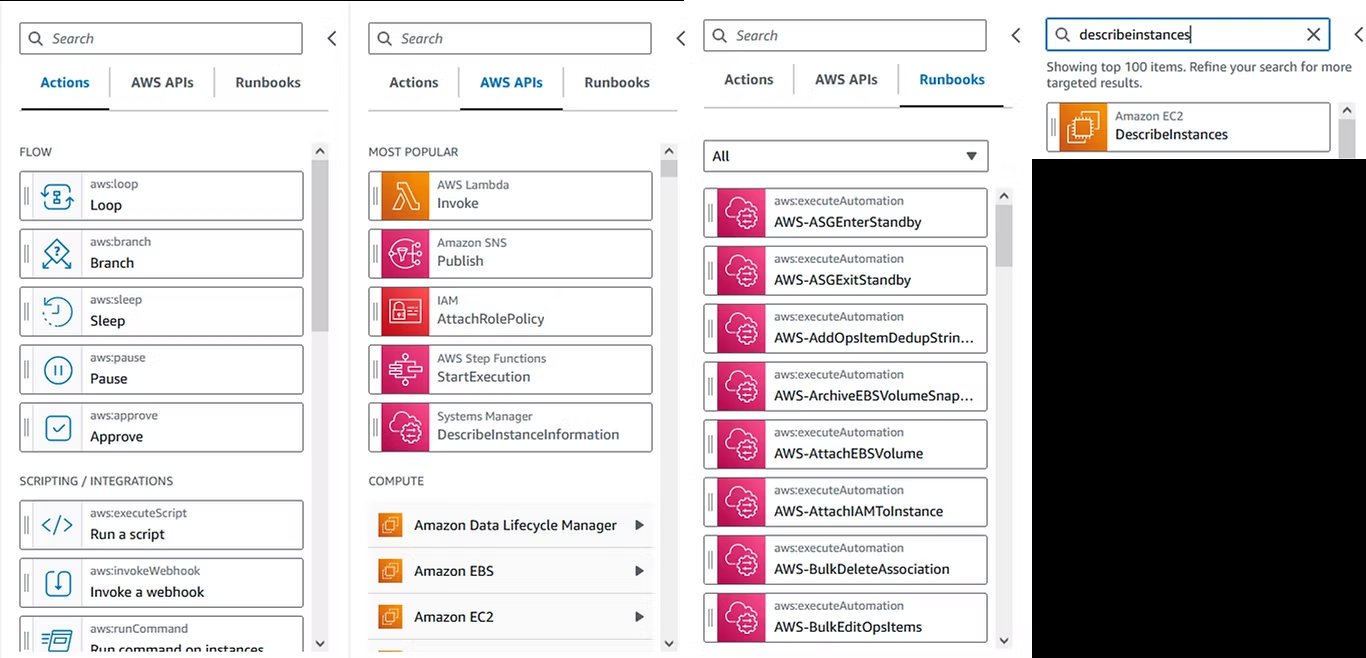Viewport: 1366px width, 658px height.
Task: Expand the Amazon Data Lifecycle Manager arrow
Action: click(x=639, y=525)
